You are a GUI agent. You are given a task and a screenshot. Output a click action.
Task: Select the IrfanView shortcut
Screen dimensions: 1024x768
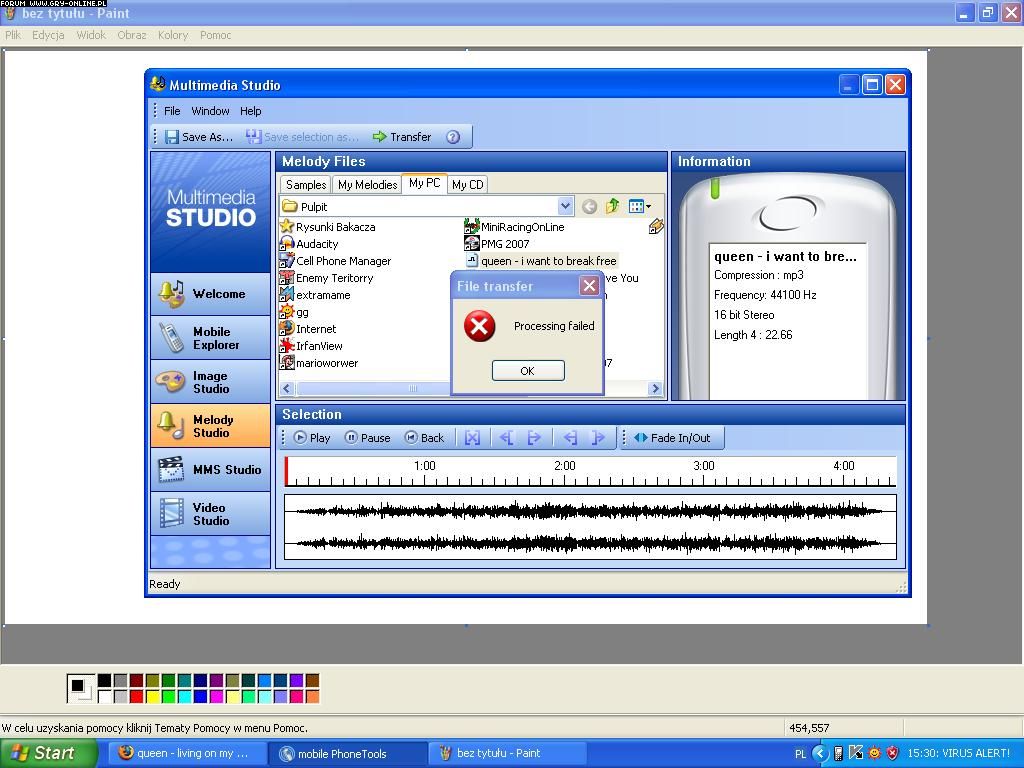coord(312,345)
